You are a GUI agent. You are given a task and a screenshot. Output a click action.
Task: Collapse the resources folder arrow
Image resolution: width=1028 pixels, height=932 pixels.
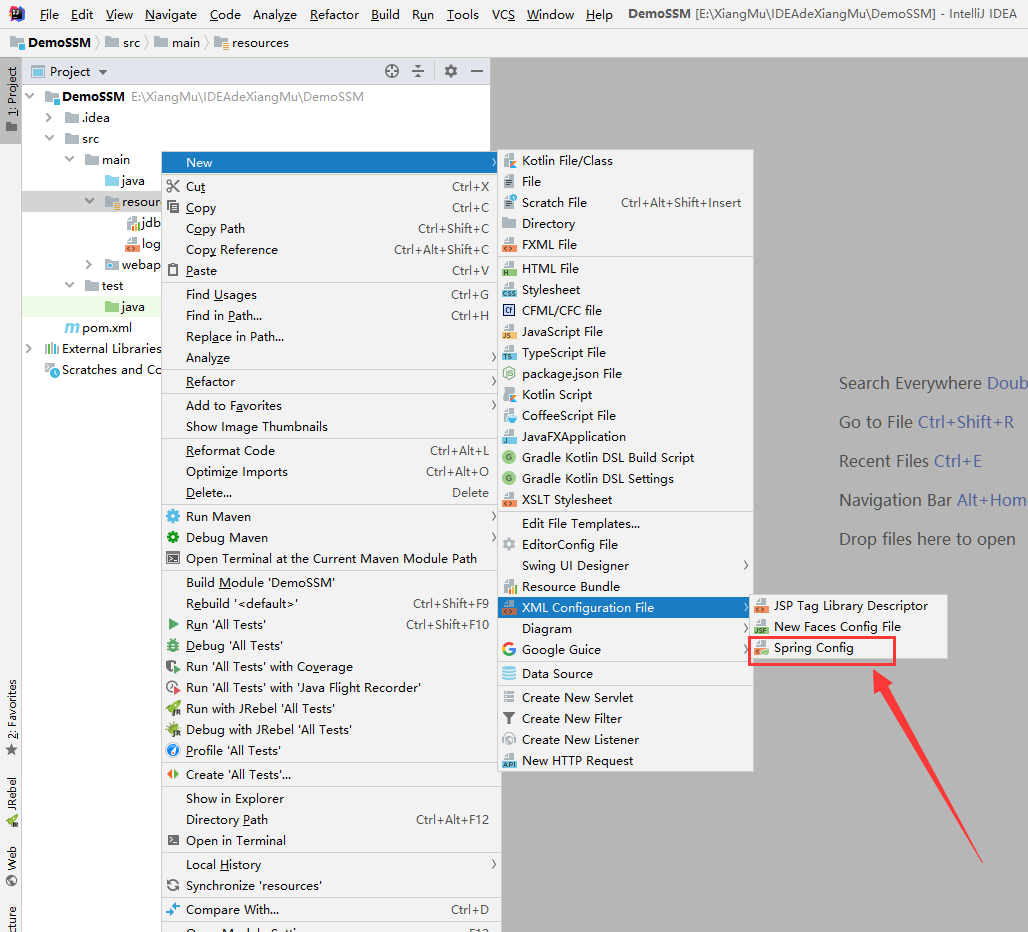point(90,201)
